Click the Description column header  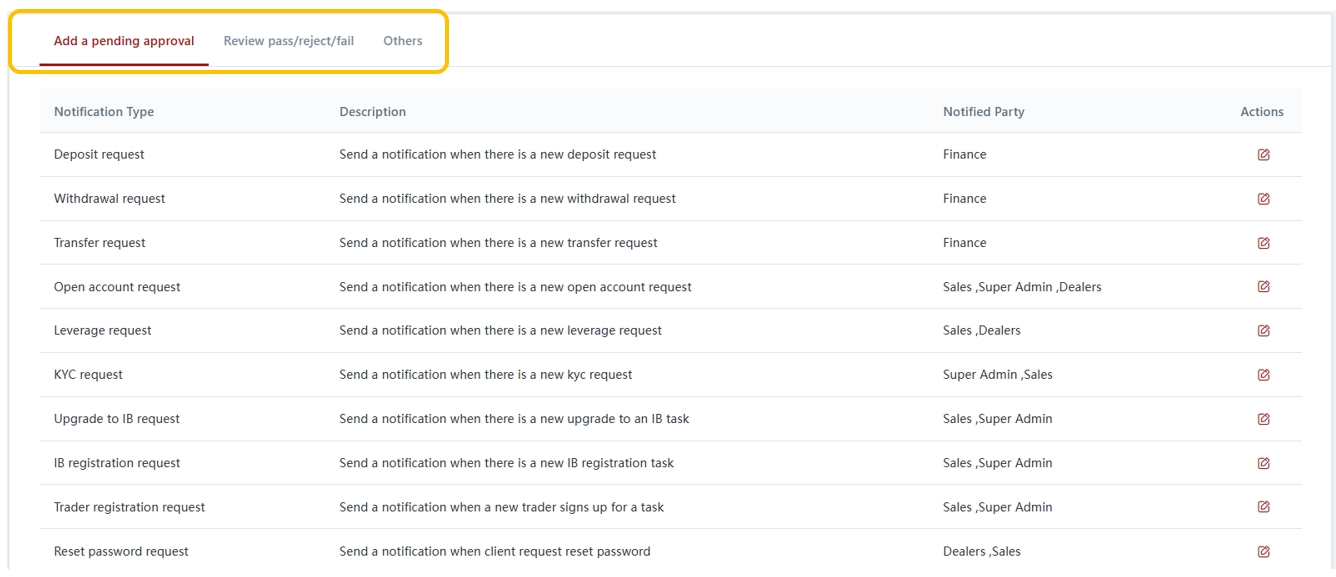pos(372,112)
